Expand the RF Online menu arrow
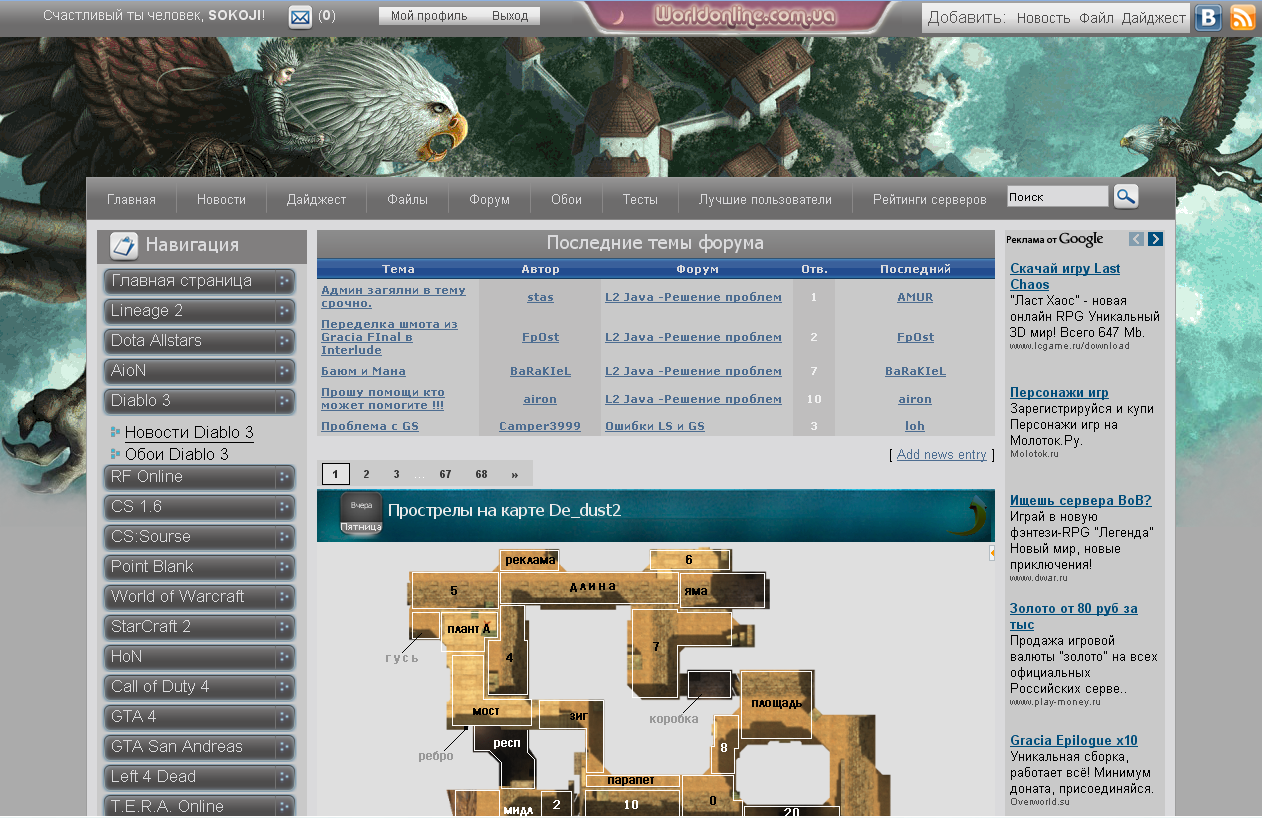 click(284, 477)
